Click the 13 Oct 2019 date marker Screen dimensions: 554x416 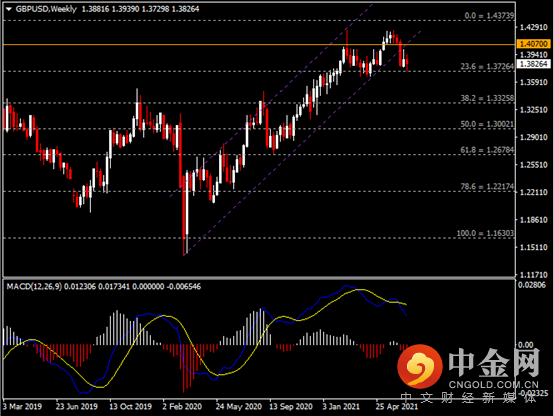[x=130, y=406]
